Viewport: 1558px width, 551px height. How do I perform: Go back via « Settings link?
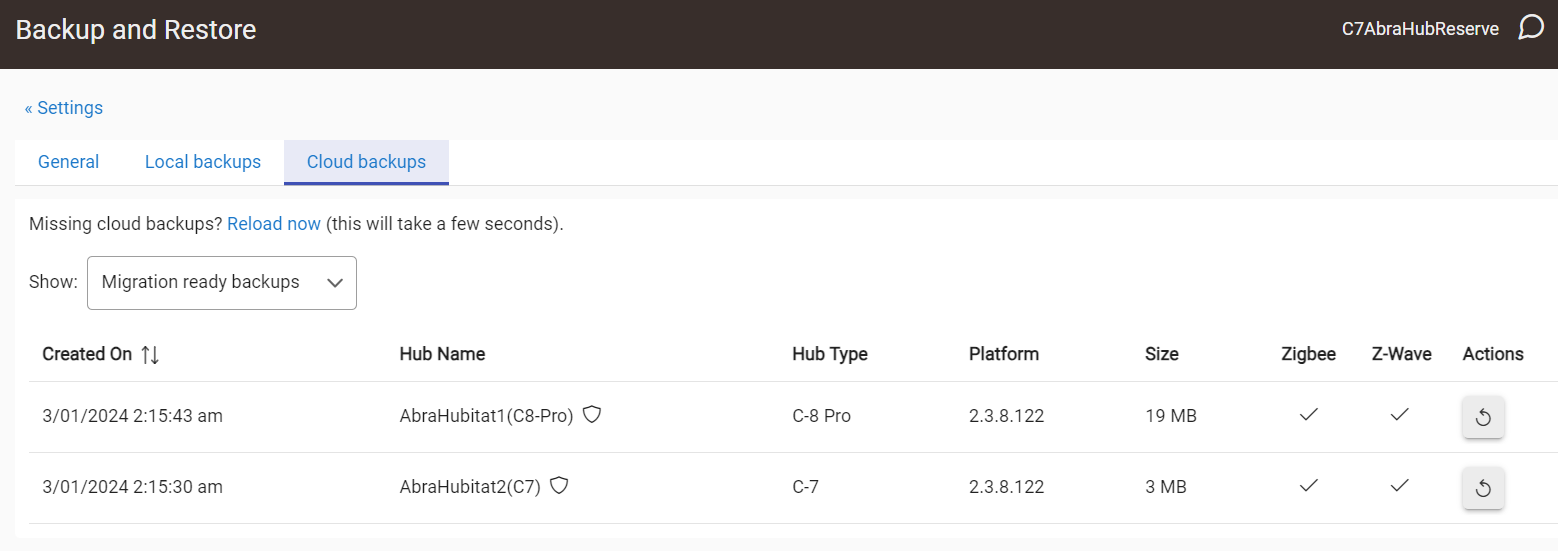point(64,108)
